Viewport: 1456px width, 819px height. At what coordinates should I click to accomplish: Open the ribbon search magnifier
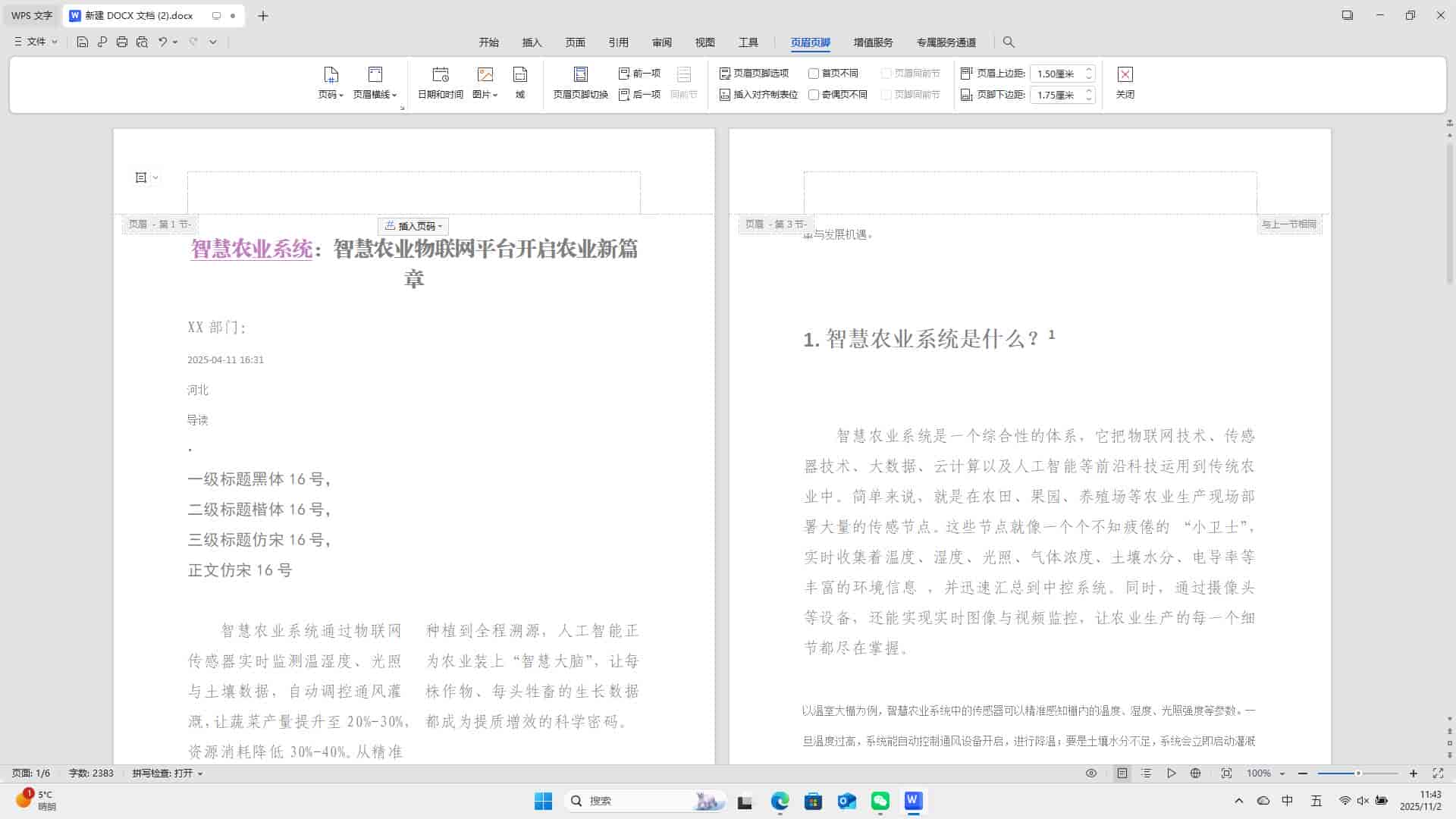(1009, 42)
